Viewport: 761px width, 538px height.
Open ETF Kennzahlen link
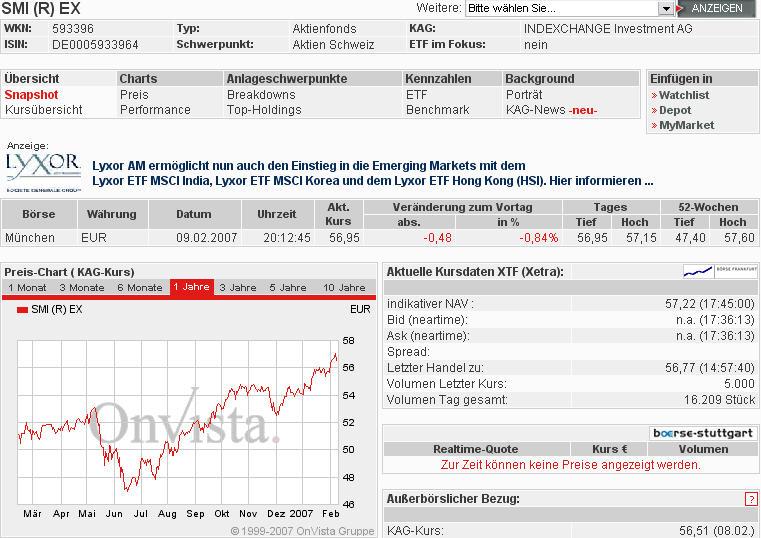click(x=416, y=95)
